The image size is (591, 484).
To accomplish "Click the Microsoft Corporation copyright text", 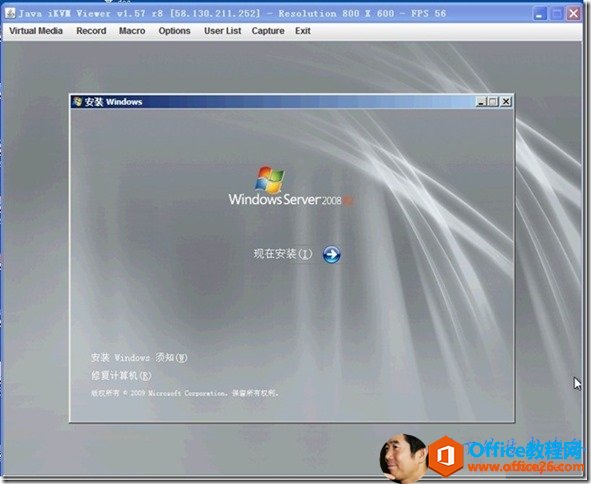I will point(185,393).
